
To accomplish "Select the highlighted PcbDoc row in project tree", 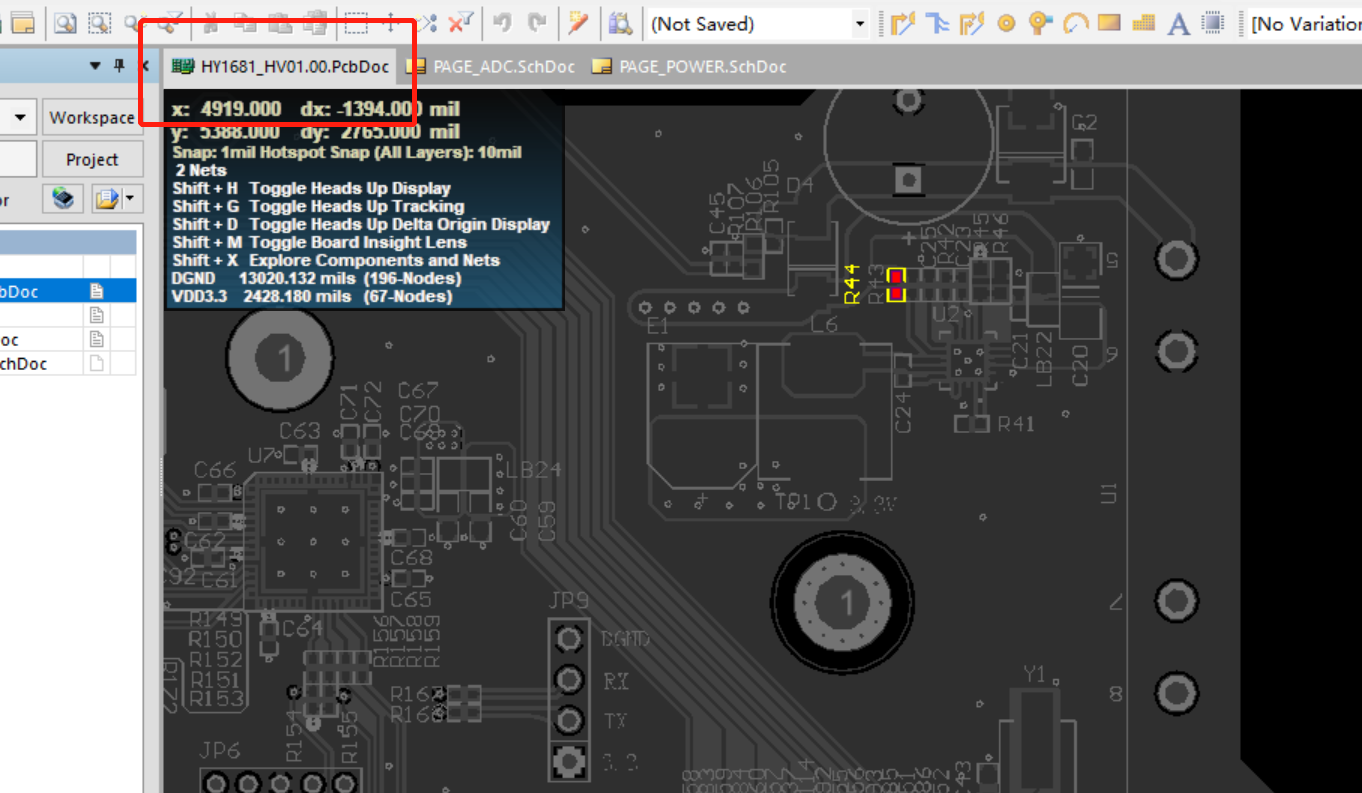I will pyautogui.click(x=68, y=291).
